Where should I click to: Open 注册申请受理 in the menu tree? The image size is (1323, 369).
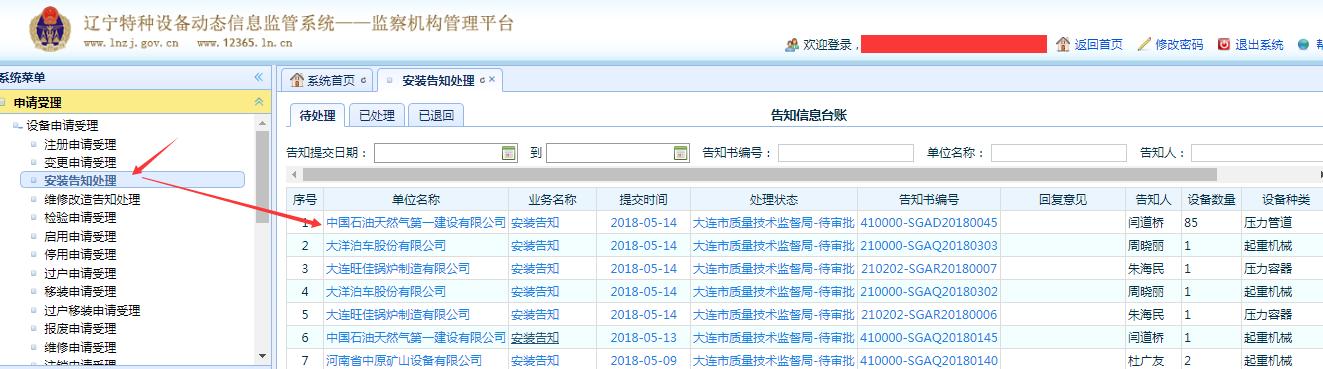point(80,144)
